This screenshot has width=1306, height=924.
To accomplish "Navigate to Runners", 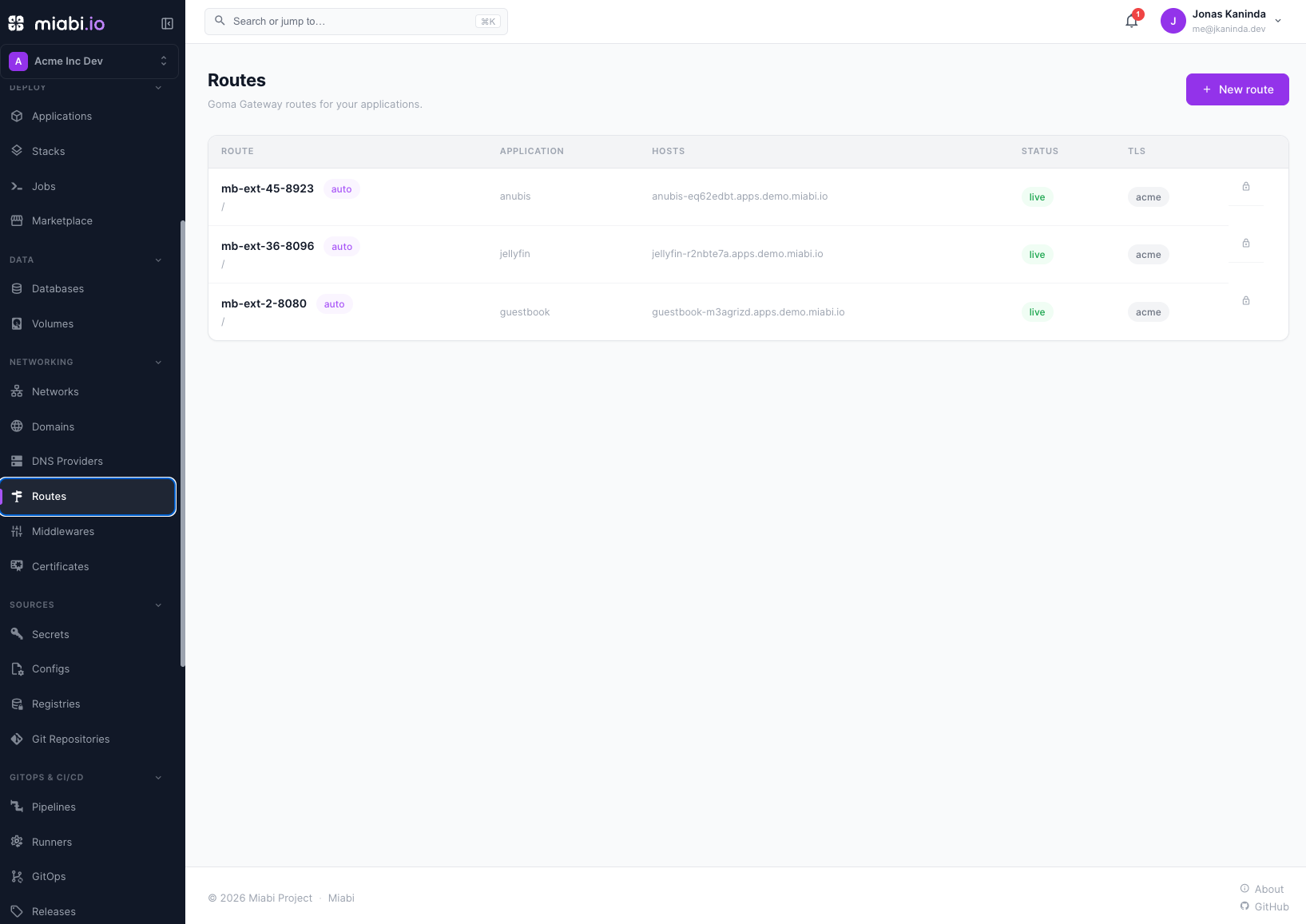I will (88, 842).
